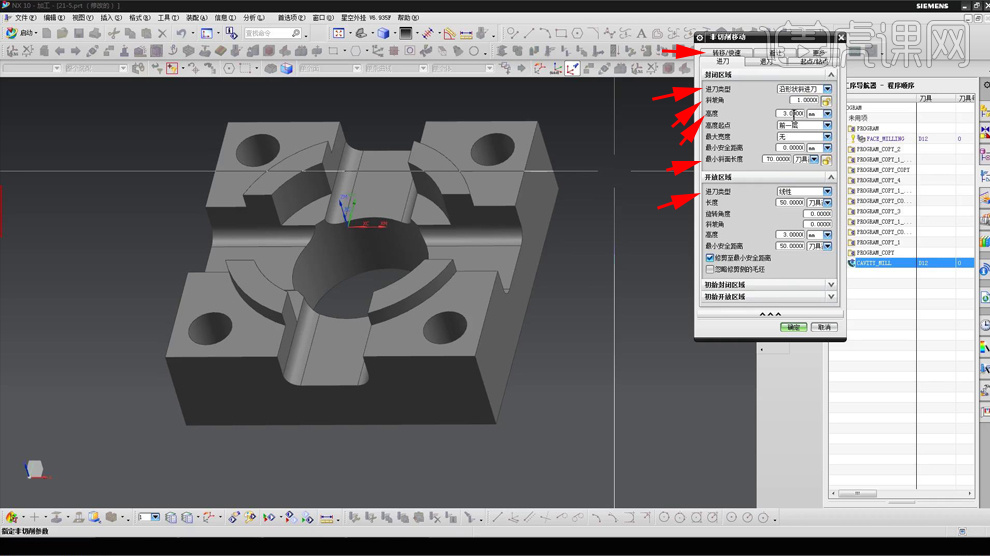The height and width of the screenshot is (556, 990).
Task: Click the lock icon next to 斜坡角 value
Action: pos(826,100)
